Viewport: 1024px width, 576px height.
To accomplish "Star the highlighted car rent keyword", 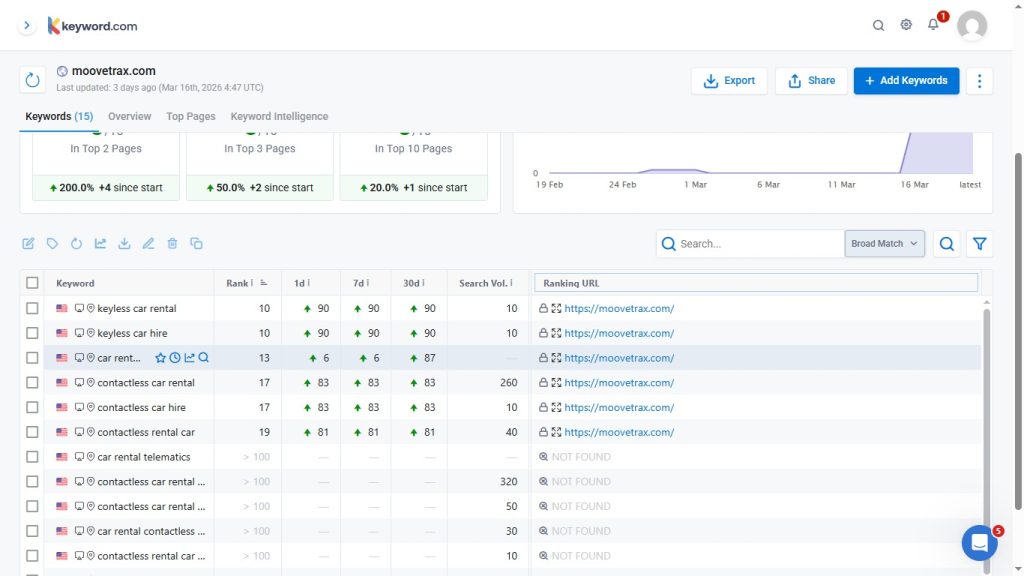I will pos(160,358).
